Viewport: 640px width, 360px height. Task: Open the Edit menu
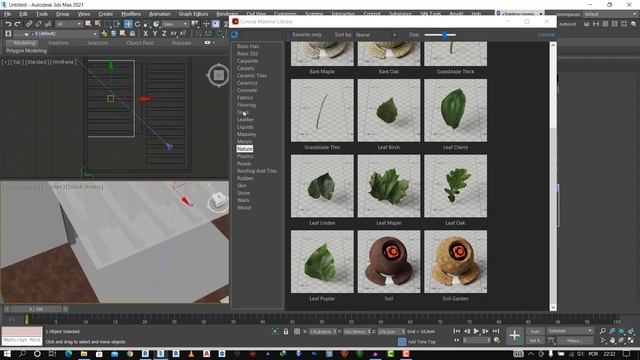(23, 14)
